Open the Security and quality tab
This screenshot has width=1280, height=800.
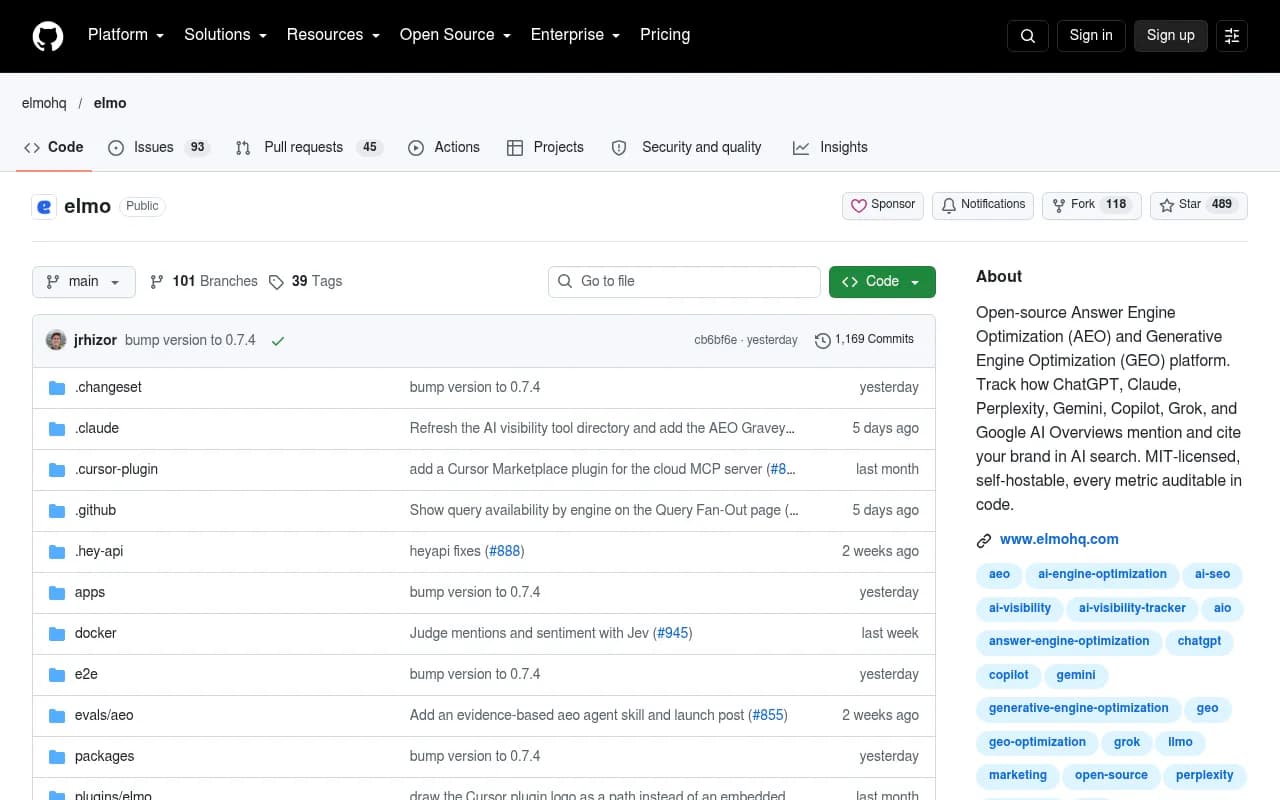click(686, 147)
